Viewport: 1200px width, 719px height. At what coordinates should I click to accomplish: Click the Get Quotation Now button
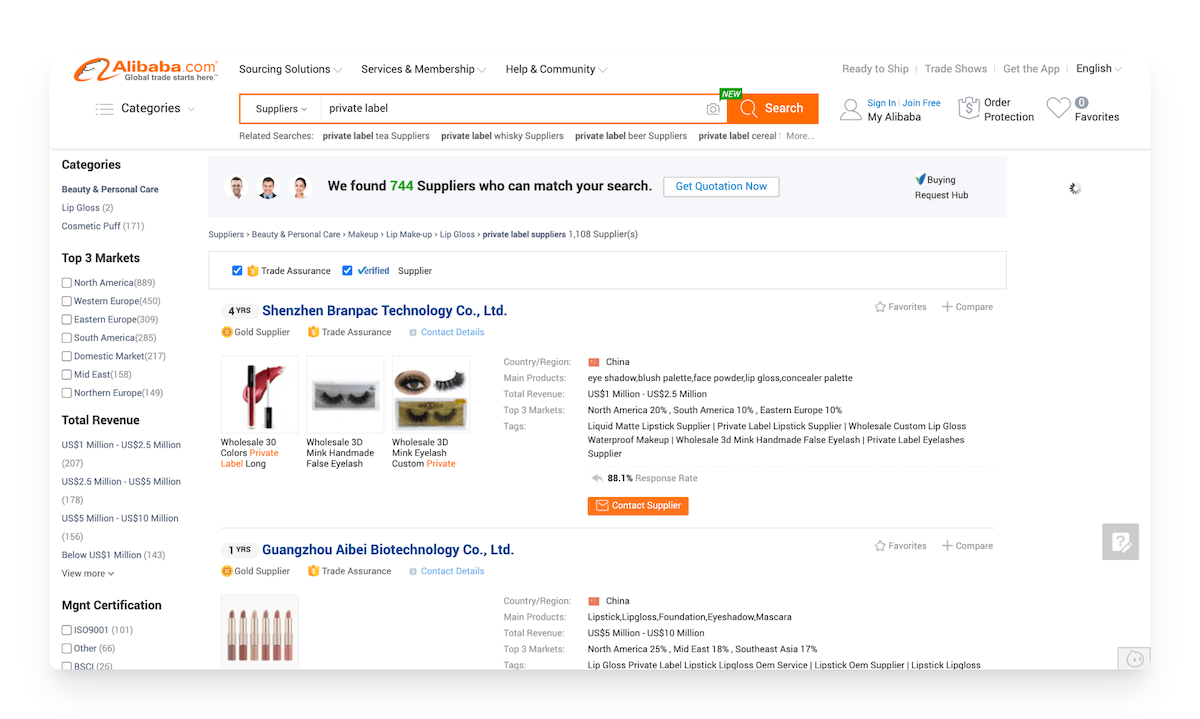720,186
